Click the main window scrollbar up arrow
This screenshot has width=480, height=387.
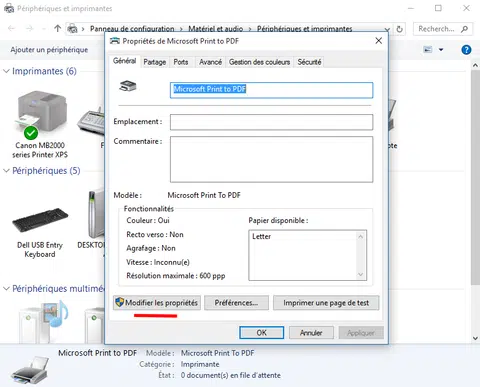coord(475,66)
